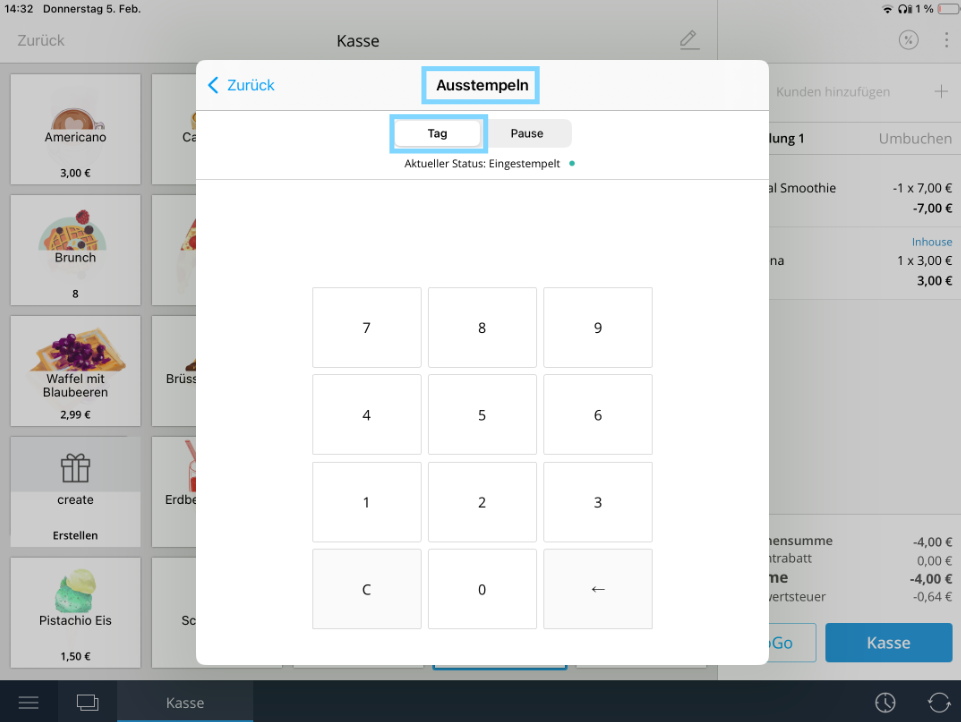Open the time clock icon in bottom bar
This screenshot has width=961, height=722.
point(885,702)
